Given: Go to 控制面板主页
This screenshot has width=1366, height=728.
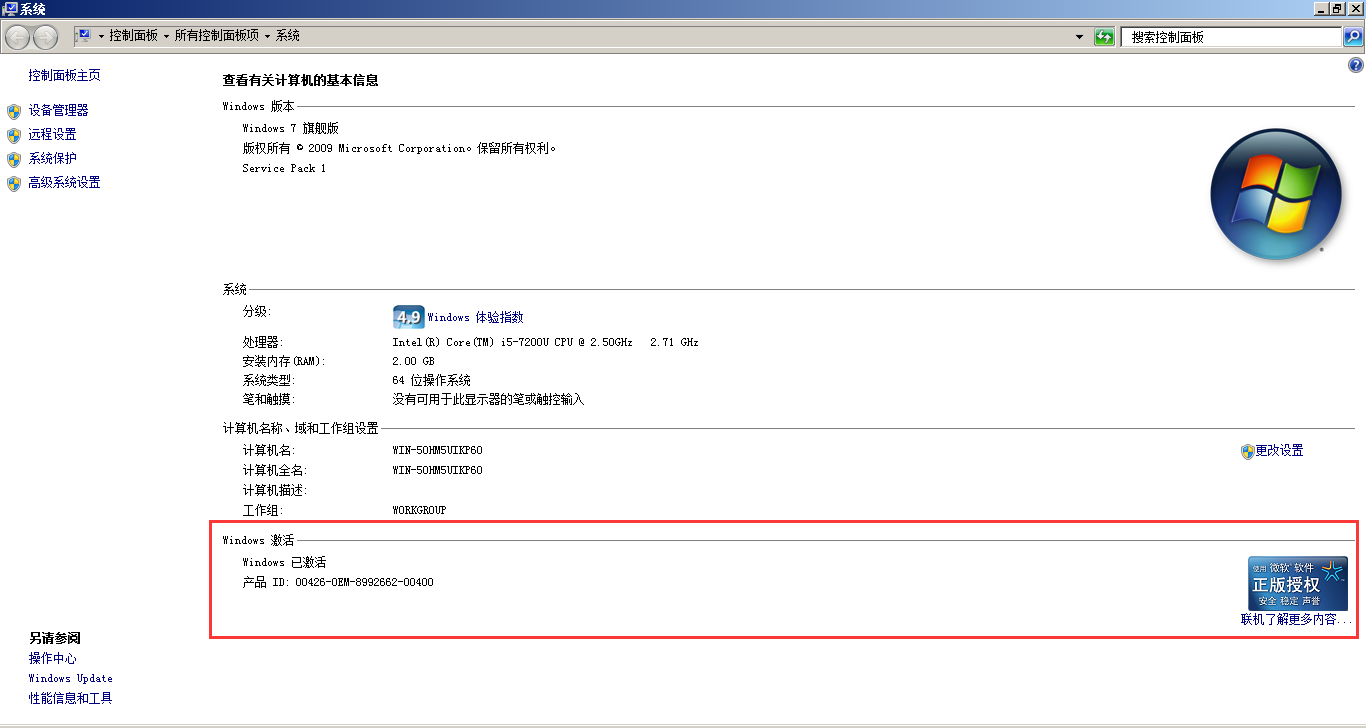Looking at the screenshot, I should pos(64,75).
